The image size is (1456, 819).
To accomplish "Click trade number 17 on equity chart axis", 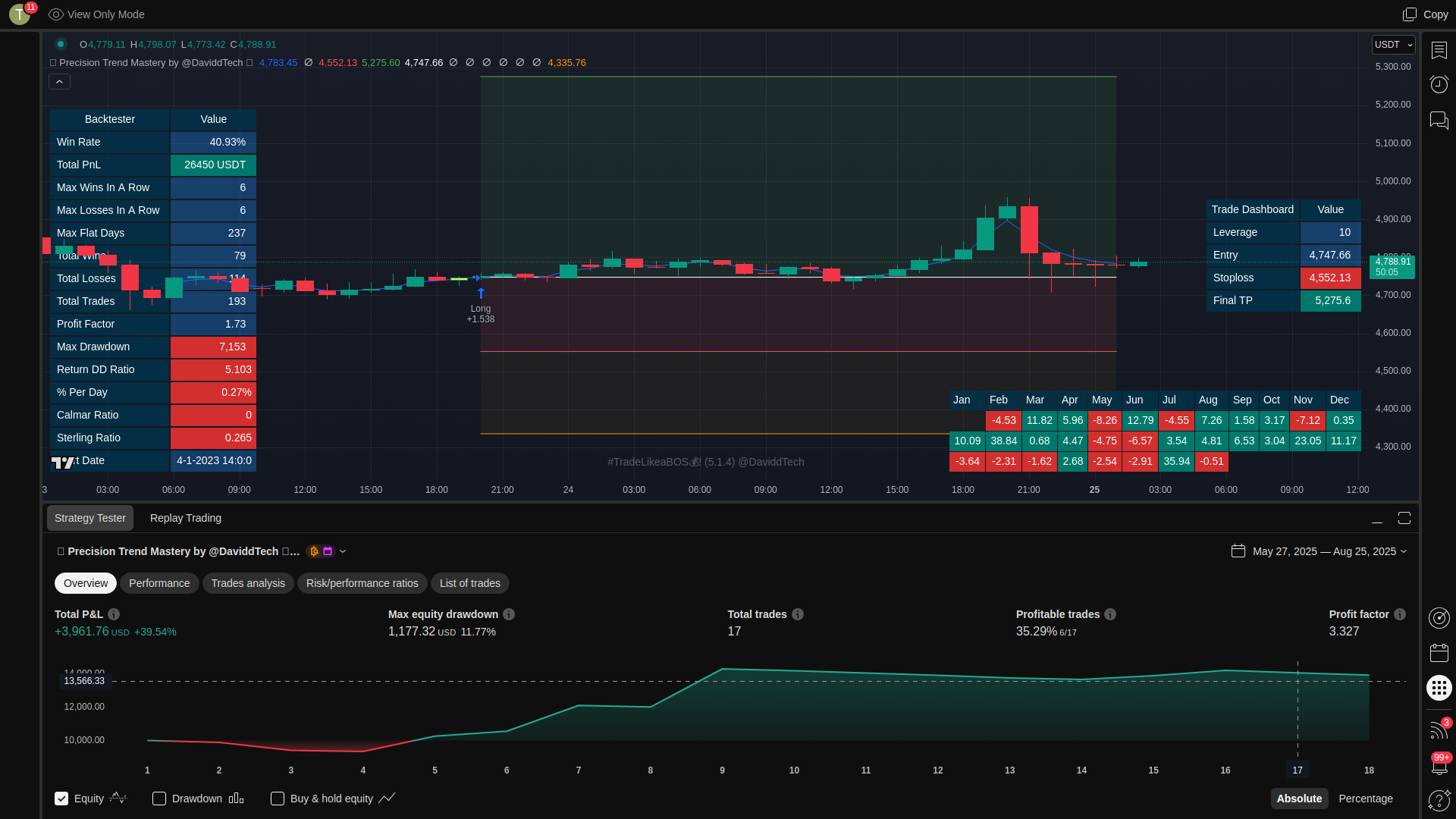I will 1298,770.
